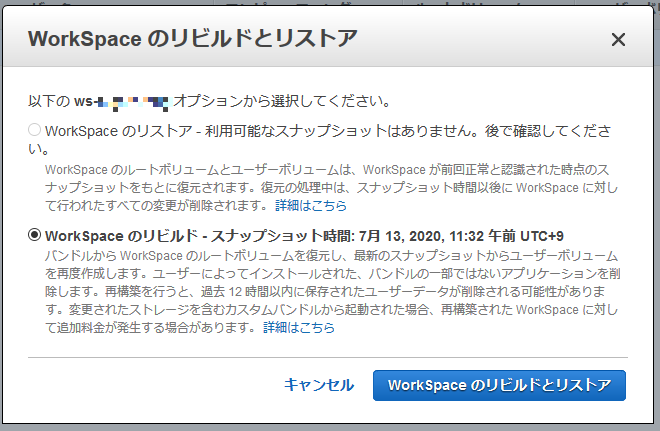Select the WorkSpace のリビルド radio option
The width and height of the screenshot is (660, 431).
35,235
